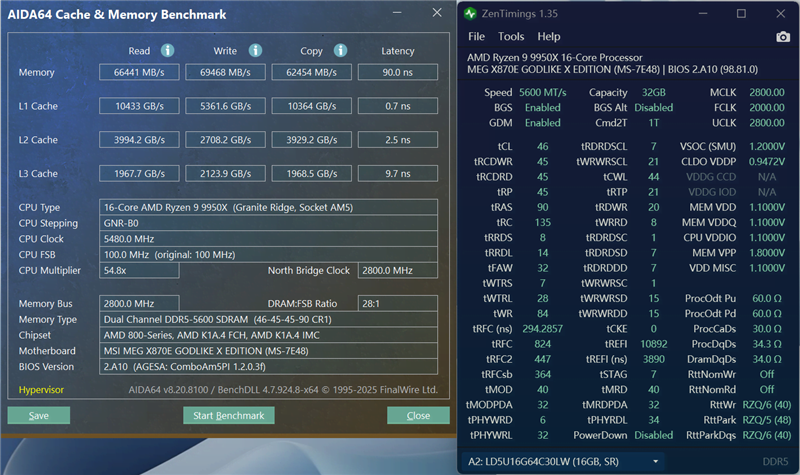800x475 pixels.
Task: Select the Memory Read value field
Action: (x=139, y=72)
